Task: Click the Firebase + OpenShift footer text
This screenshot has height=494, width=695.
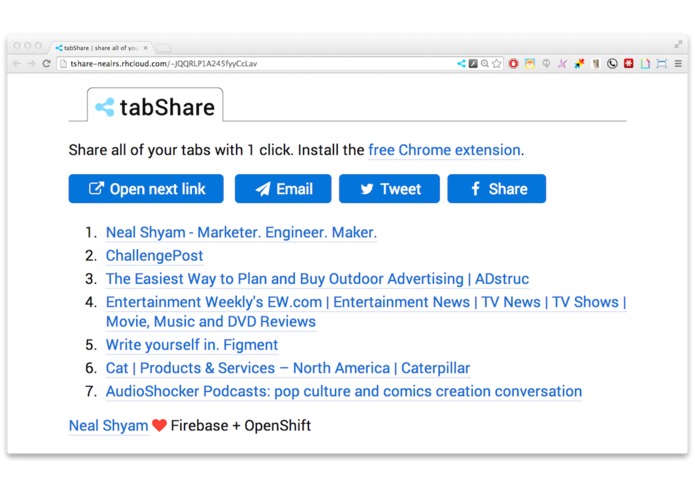Action: 241,426
